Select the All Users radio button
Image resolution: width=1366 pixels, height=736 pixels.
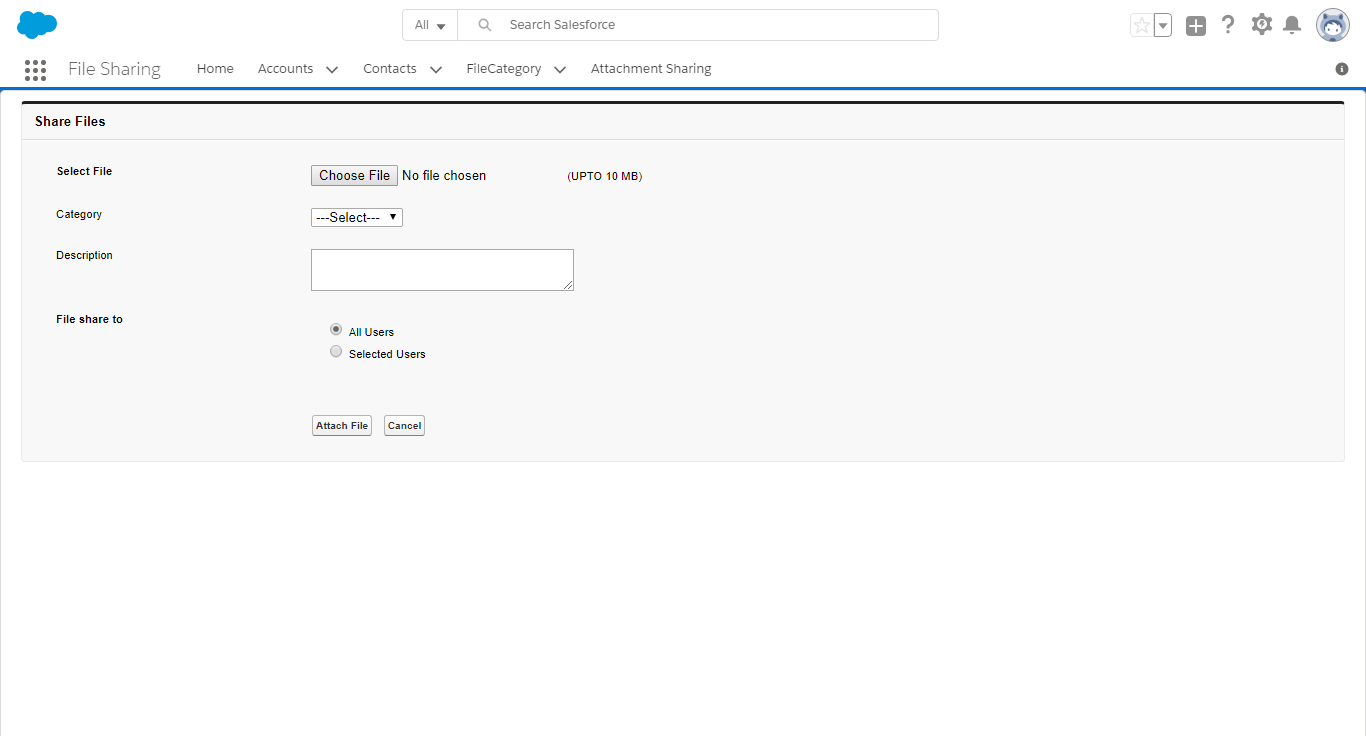(336, 330)
